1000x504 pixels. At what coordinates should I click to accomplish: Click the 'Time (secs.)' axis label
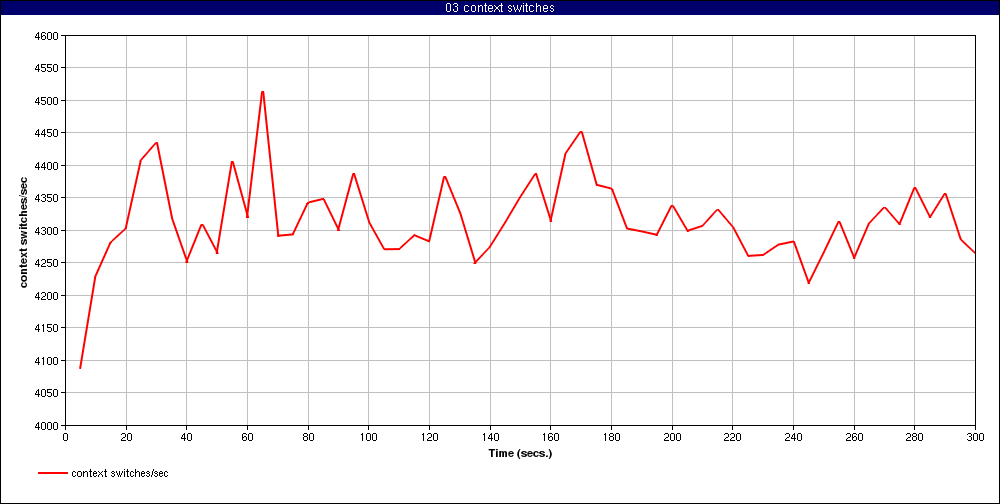(x=520, y=454)
